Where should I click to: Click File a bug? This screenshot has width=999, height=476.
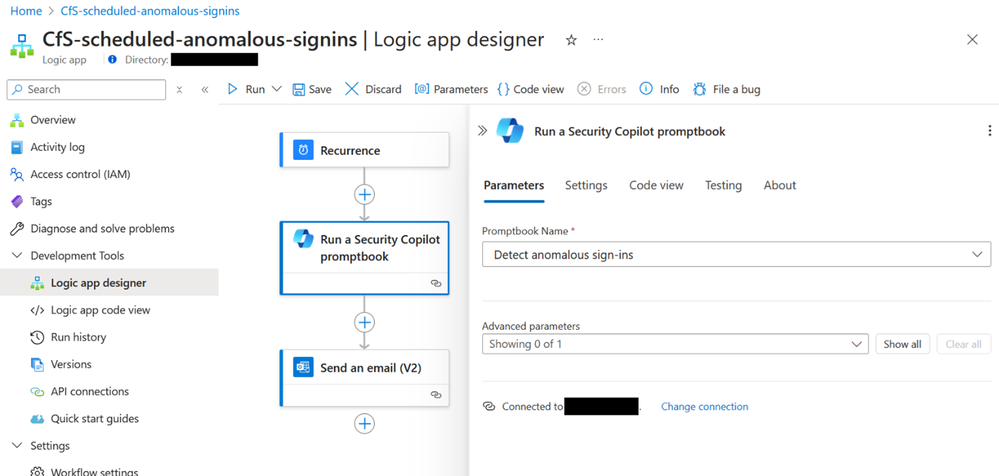[x=726, y=89]
